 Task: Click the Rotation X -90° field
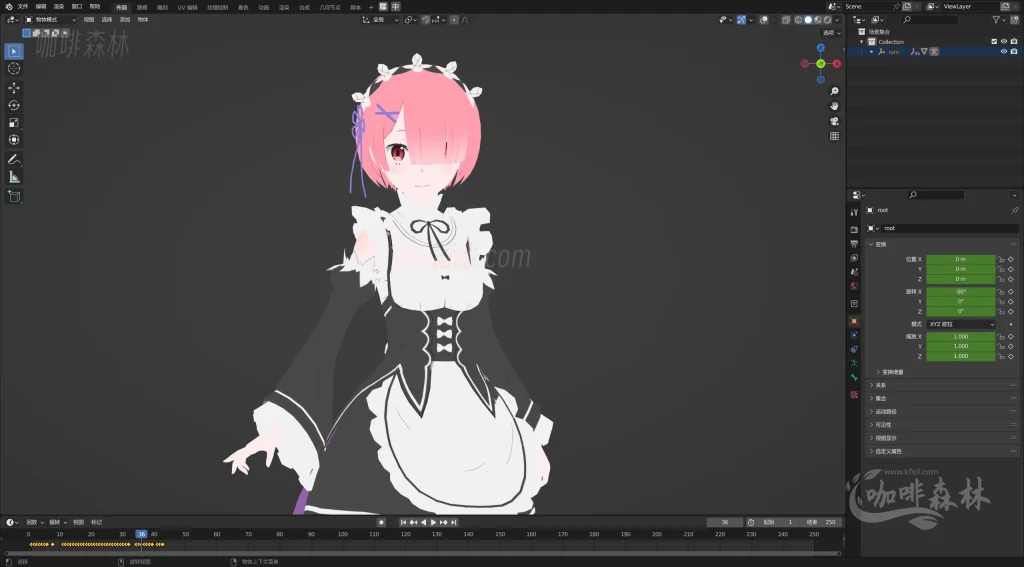(x=961, y=292)
